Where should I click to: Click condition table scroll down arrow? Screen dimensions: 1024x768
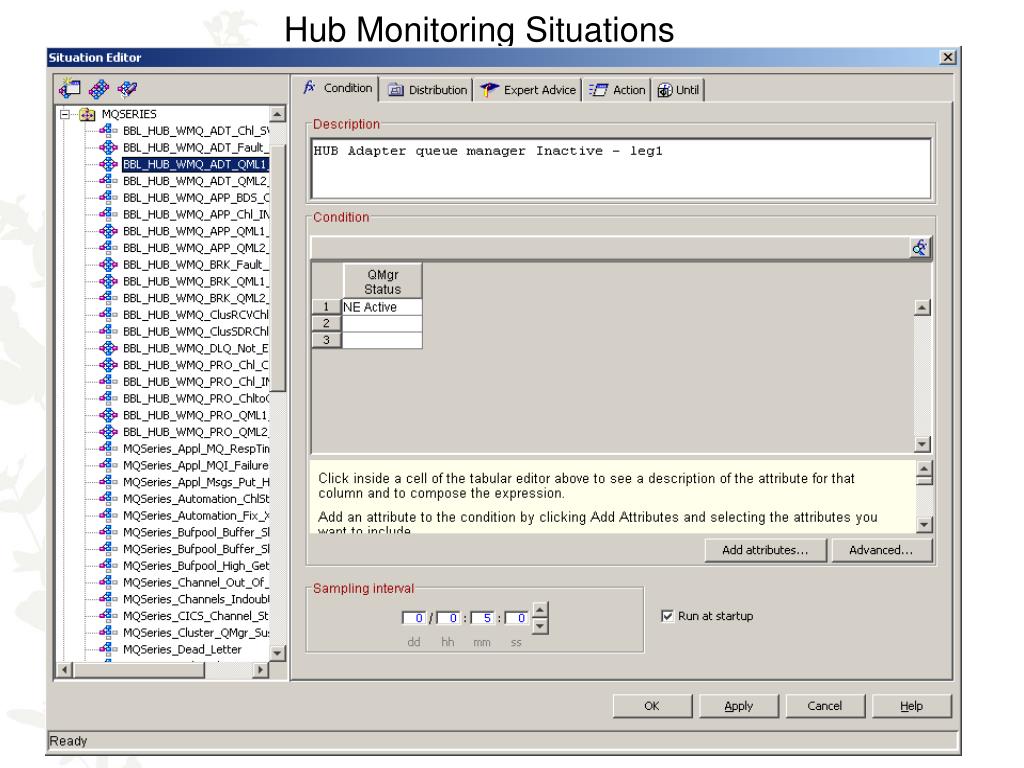[922, 444]
